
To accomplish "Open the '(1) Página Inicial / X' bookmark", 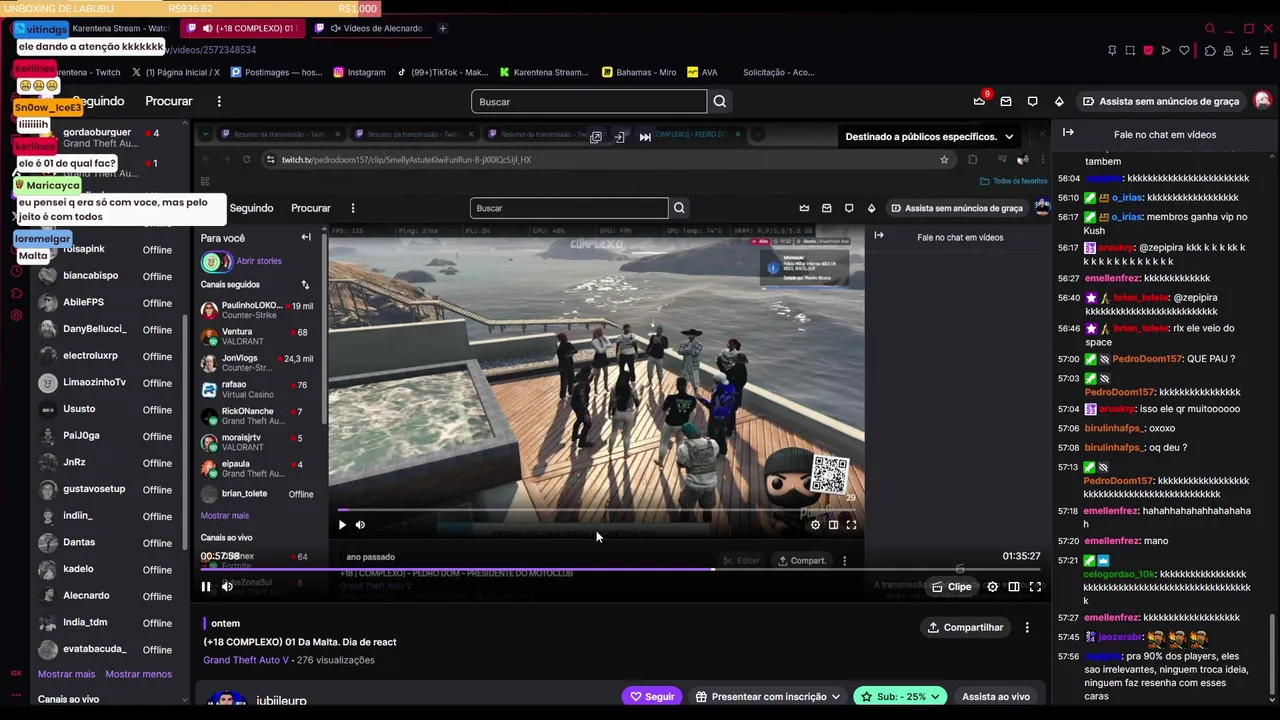I will coord(175,72).
